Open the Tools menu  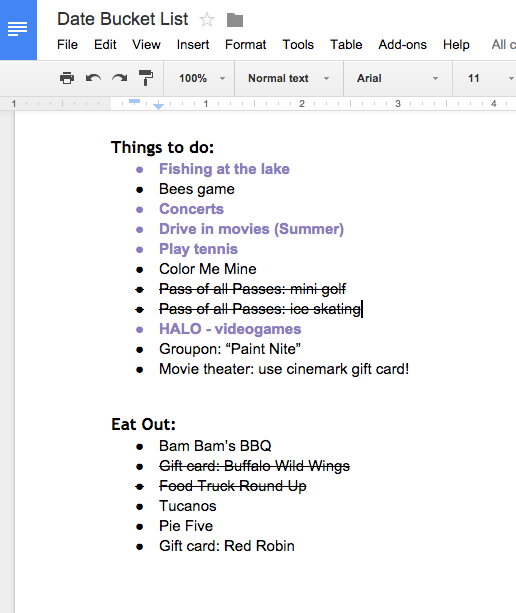click(298, 45)
